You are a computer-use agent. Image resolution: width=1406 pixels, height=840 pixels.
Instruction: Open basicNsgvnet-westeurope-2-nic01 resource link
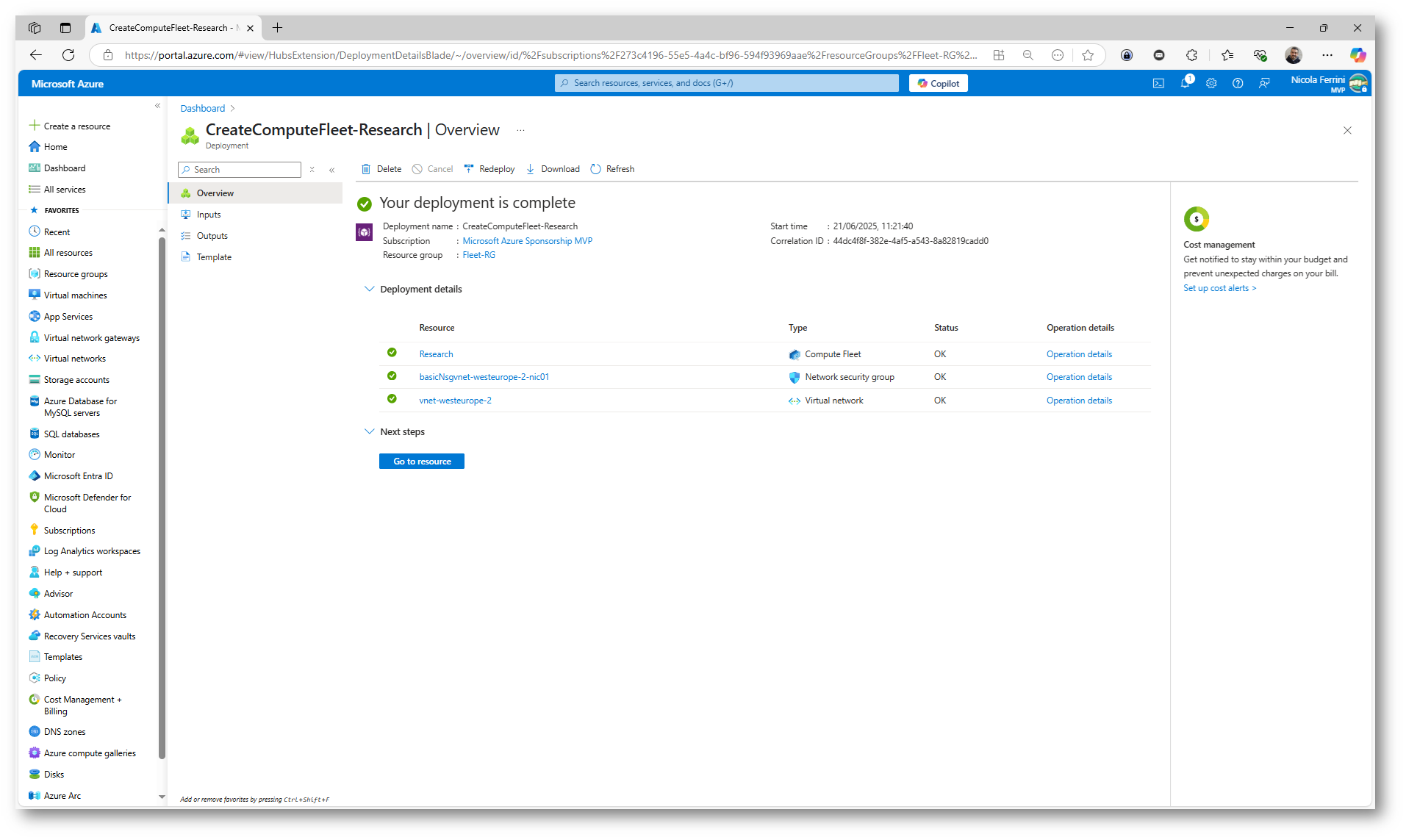(484, 377)
